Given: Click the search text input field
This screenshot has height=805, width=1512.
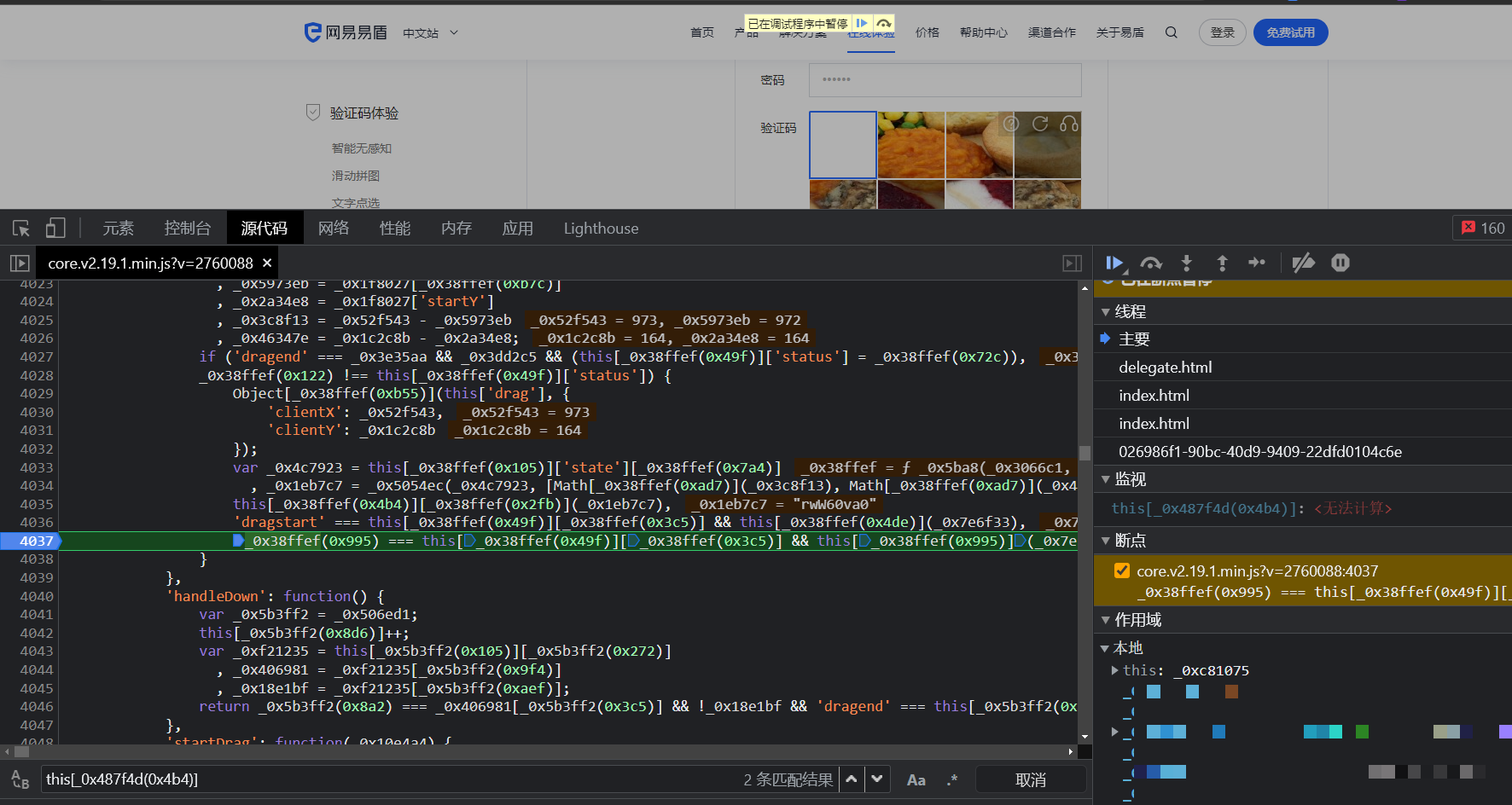Looking at the screenshot, I should point(384,779).
